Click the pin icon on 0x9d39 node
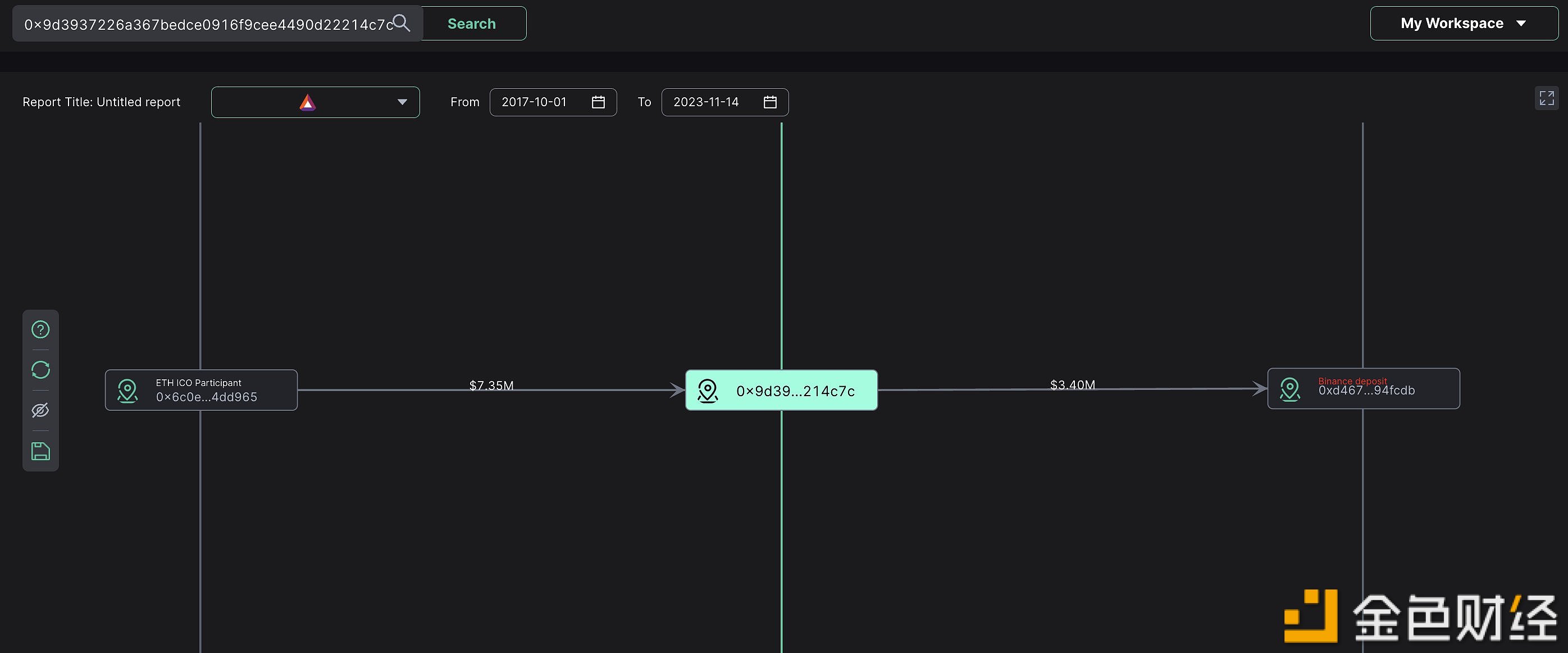The height and width of the screenshot is (653, 1568). tap(707, 391)
